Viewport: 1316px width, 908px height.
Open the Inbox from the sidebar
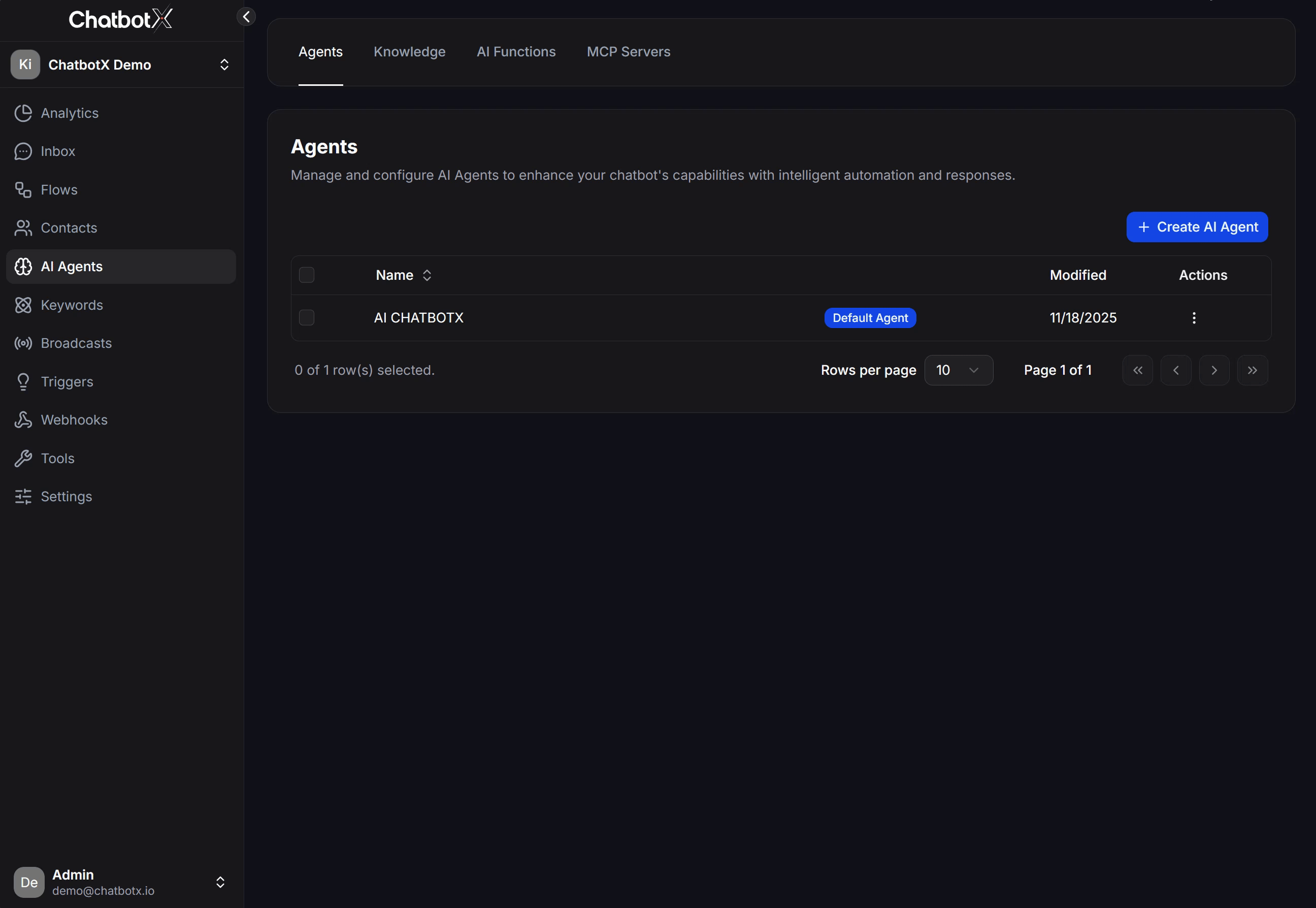click(x=58, y=151)
